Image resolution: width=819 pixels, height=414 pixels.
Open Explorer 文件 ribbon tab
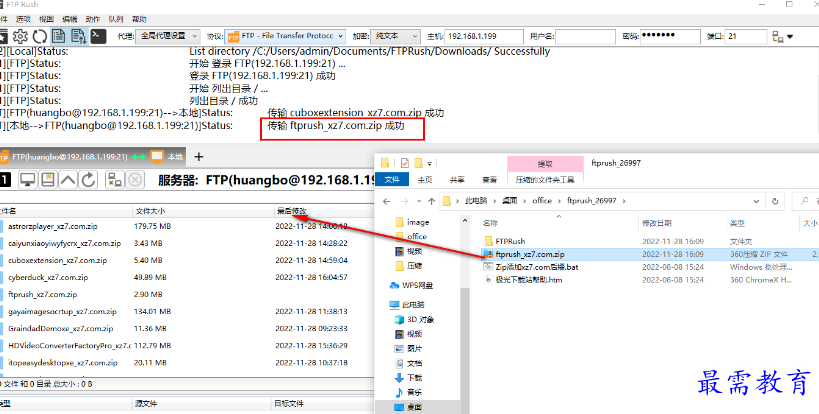392,180
